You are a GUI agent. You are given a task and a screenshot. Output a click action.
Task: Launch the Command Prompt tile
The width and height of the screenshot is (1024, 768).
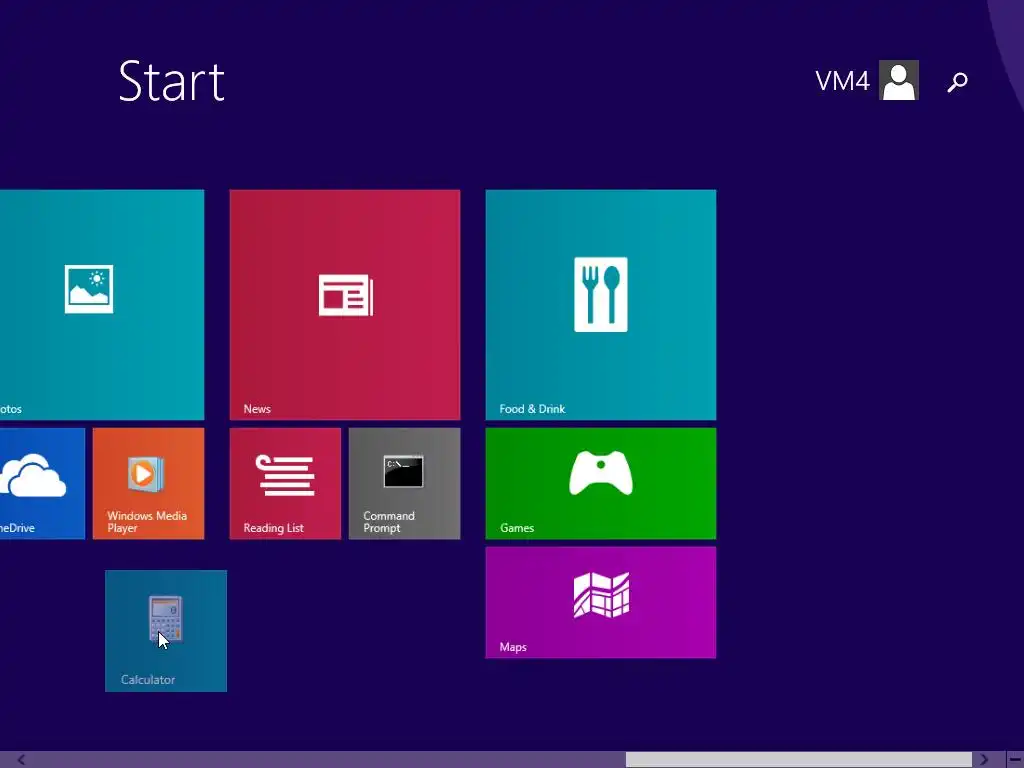(404, 484)
